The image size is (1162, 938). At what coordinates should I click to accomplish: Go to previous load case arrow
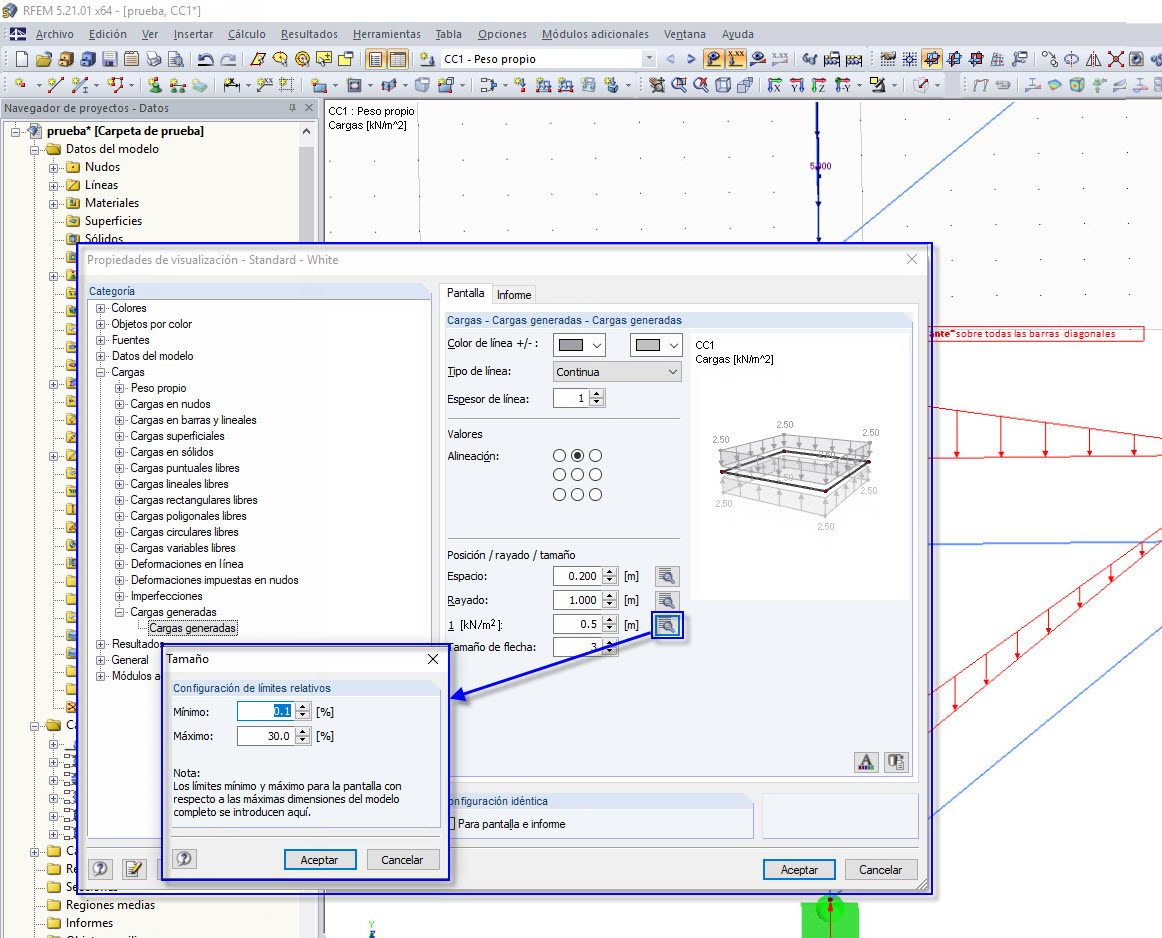pos(670,59)
